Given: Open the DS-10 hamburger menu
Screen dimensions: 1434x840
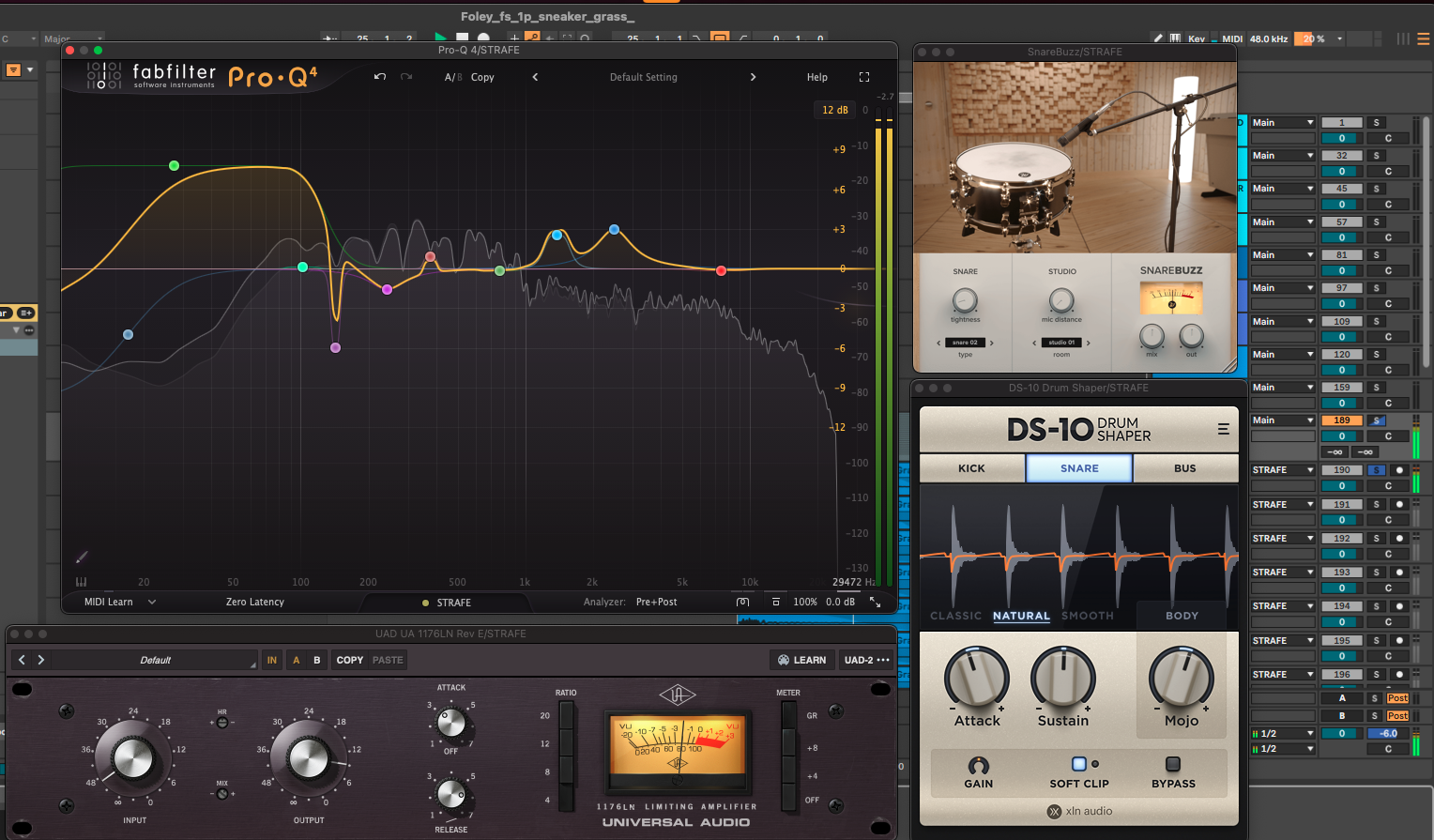Looking at the screenshot, I should point(1223,429).
